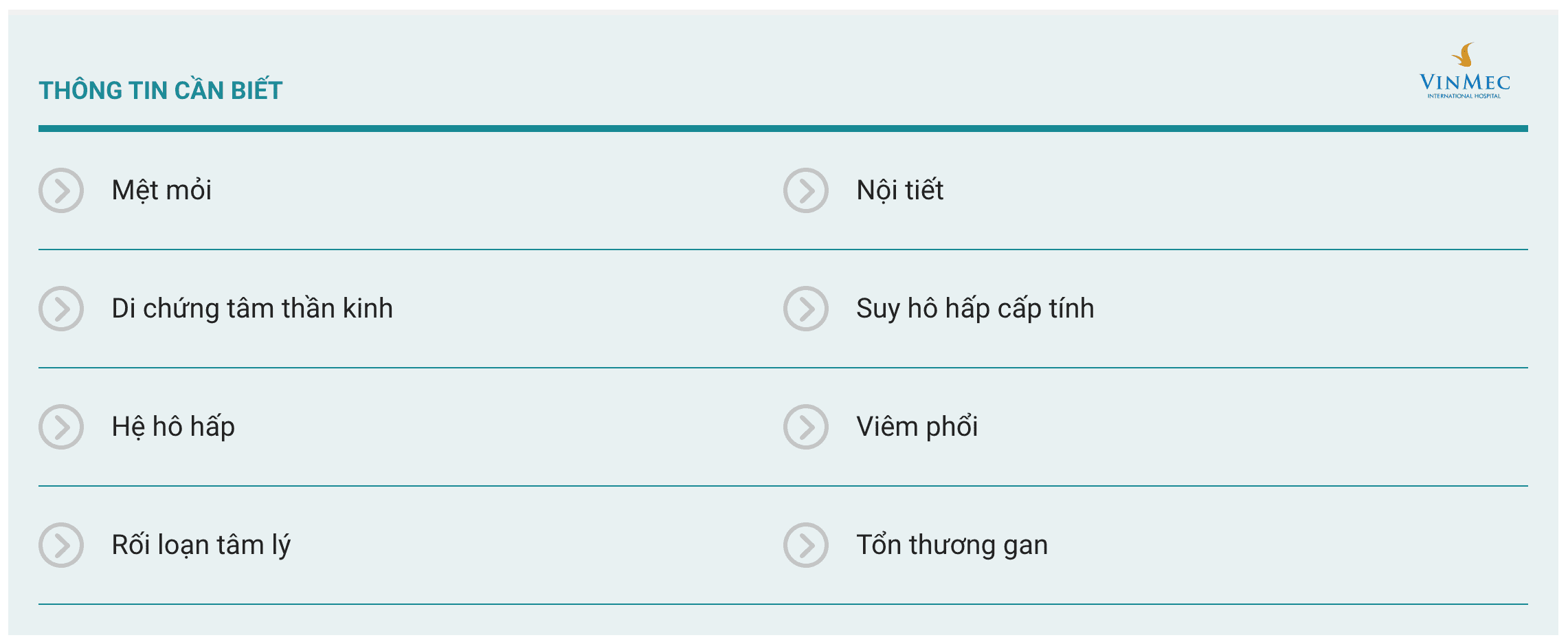Viewport: 1568px width, 642px height.
Task: Click the arrow icon beside Nội tiết
Action: point(806,190)
